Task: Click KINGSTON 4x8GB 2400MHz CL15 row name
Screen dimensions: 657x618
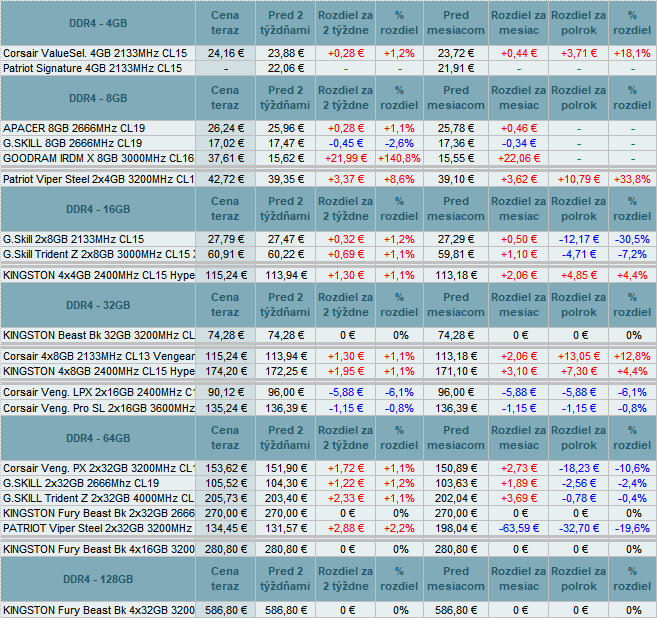Action: point(98,371)
